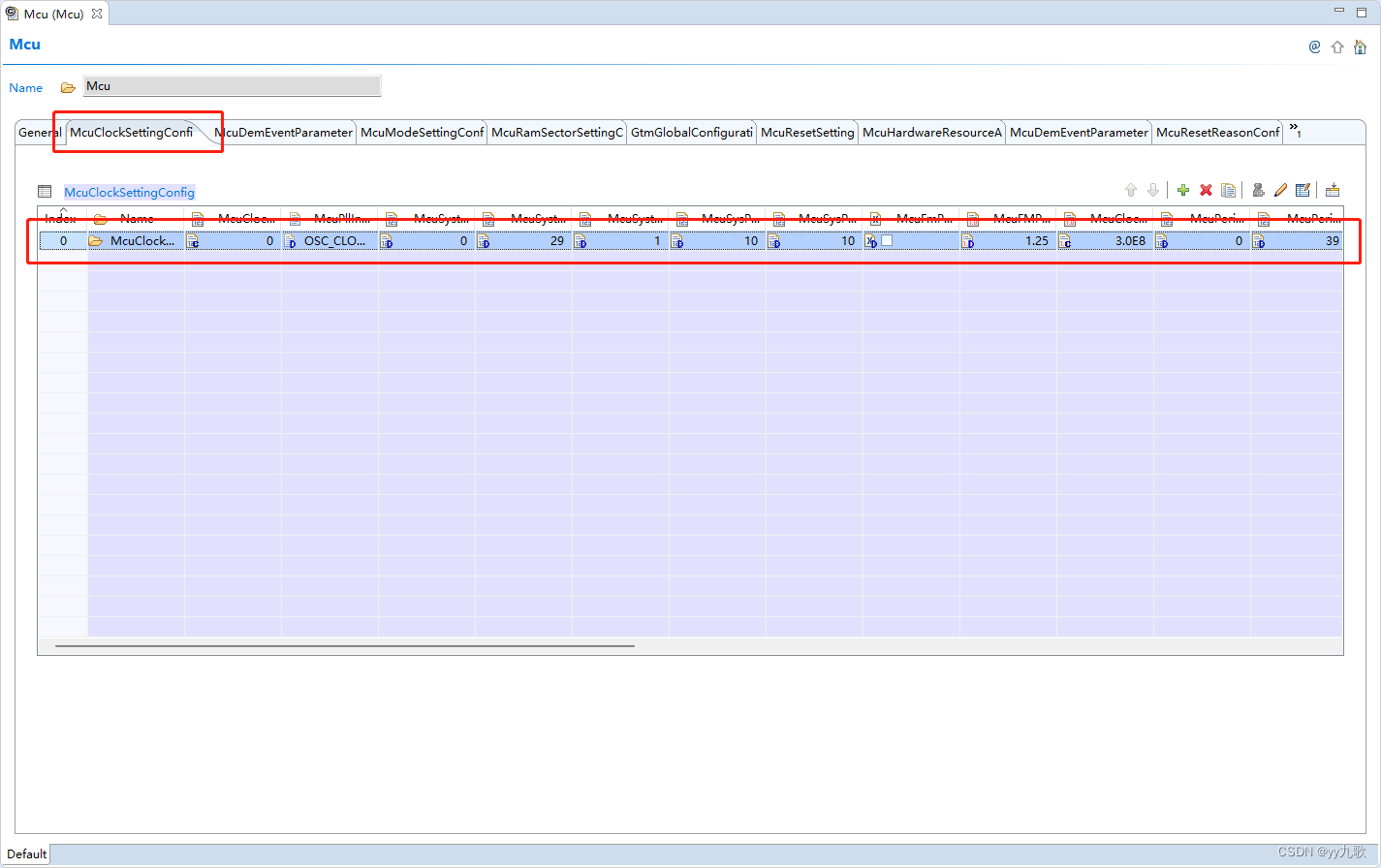The image size is (1381, 868).
Task: Click the table icon beside McuClockSettingConfig title
Action: [x=45, y=192]
